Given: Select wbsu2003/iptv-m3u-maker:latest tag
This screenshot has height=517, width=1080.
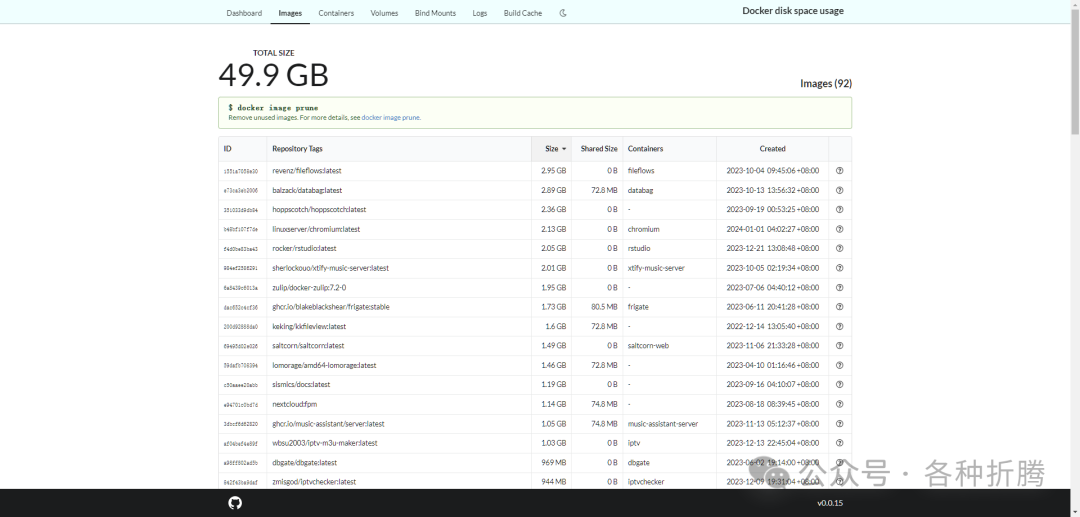Looking at the screenshot, I should point(325,443).
